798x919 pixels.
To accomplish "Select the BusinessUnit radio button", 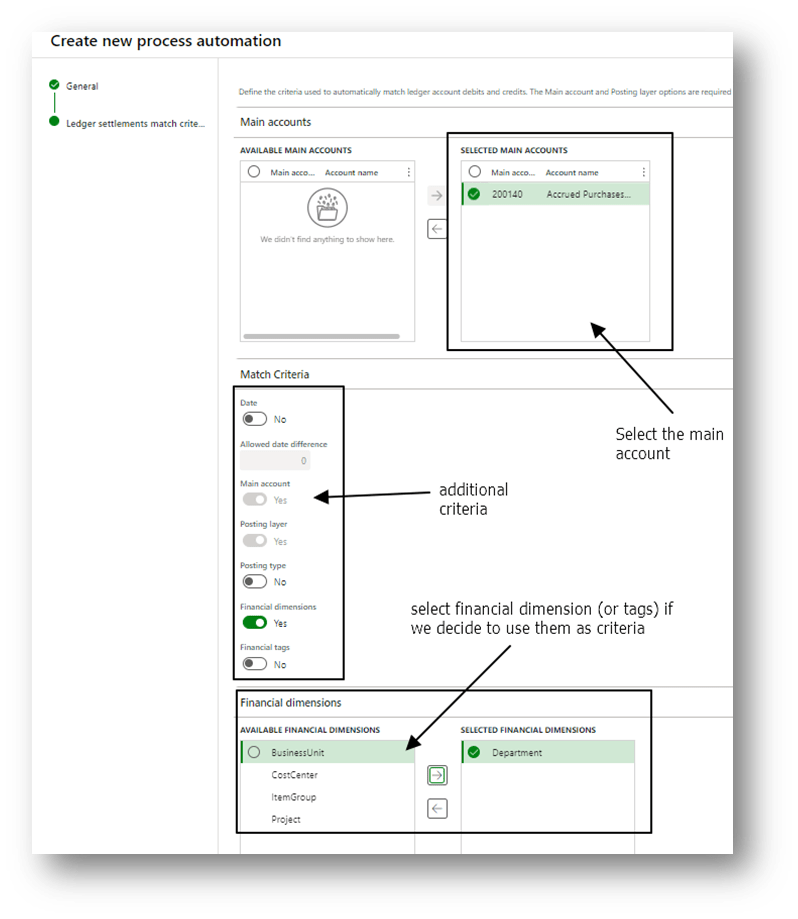I will pyautogui.click(x=254, y=753).
